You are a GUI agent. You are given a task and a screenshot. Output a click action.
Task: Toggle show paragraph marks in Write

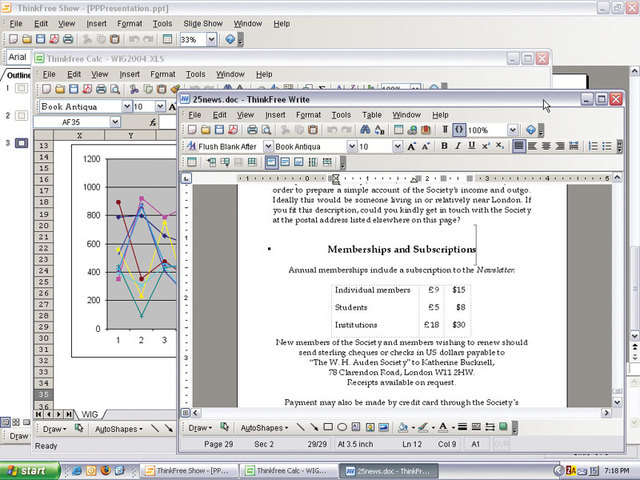pyautogui.click(x=445, y=130)
